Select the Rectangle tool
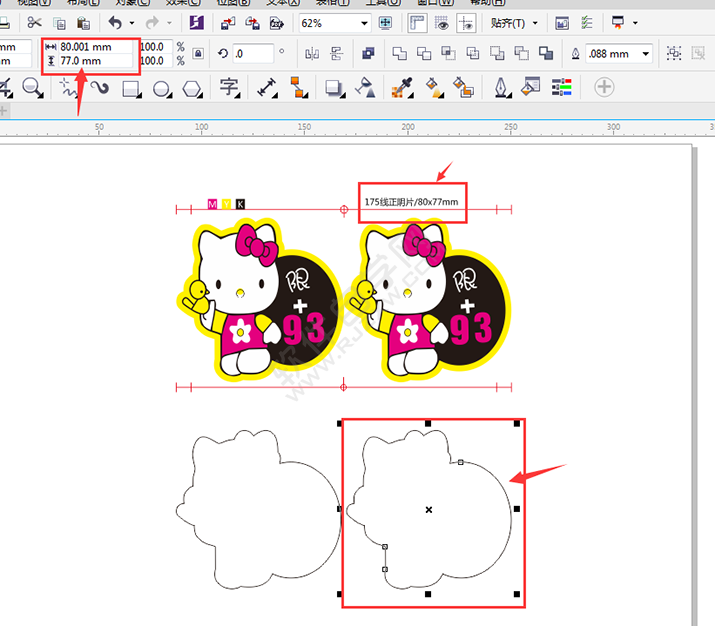 pyautogui.click(x=131, y=89)
